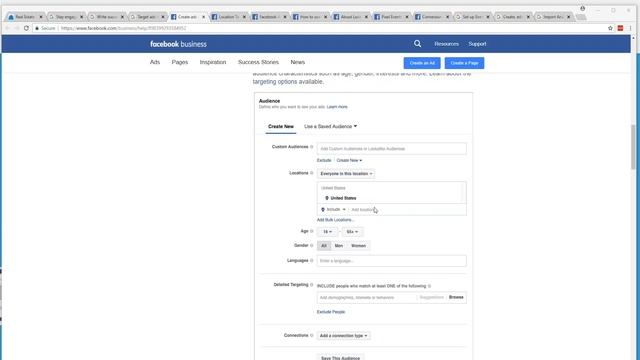
Task: Click the Custom Audiences input field
Action: click(x=391, y=149)
